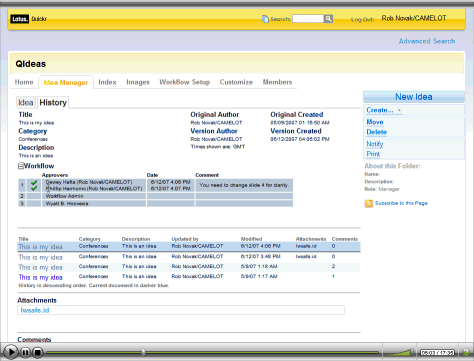
Task: Open the Create... dropdown menu
Action: (383, 110)
